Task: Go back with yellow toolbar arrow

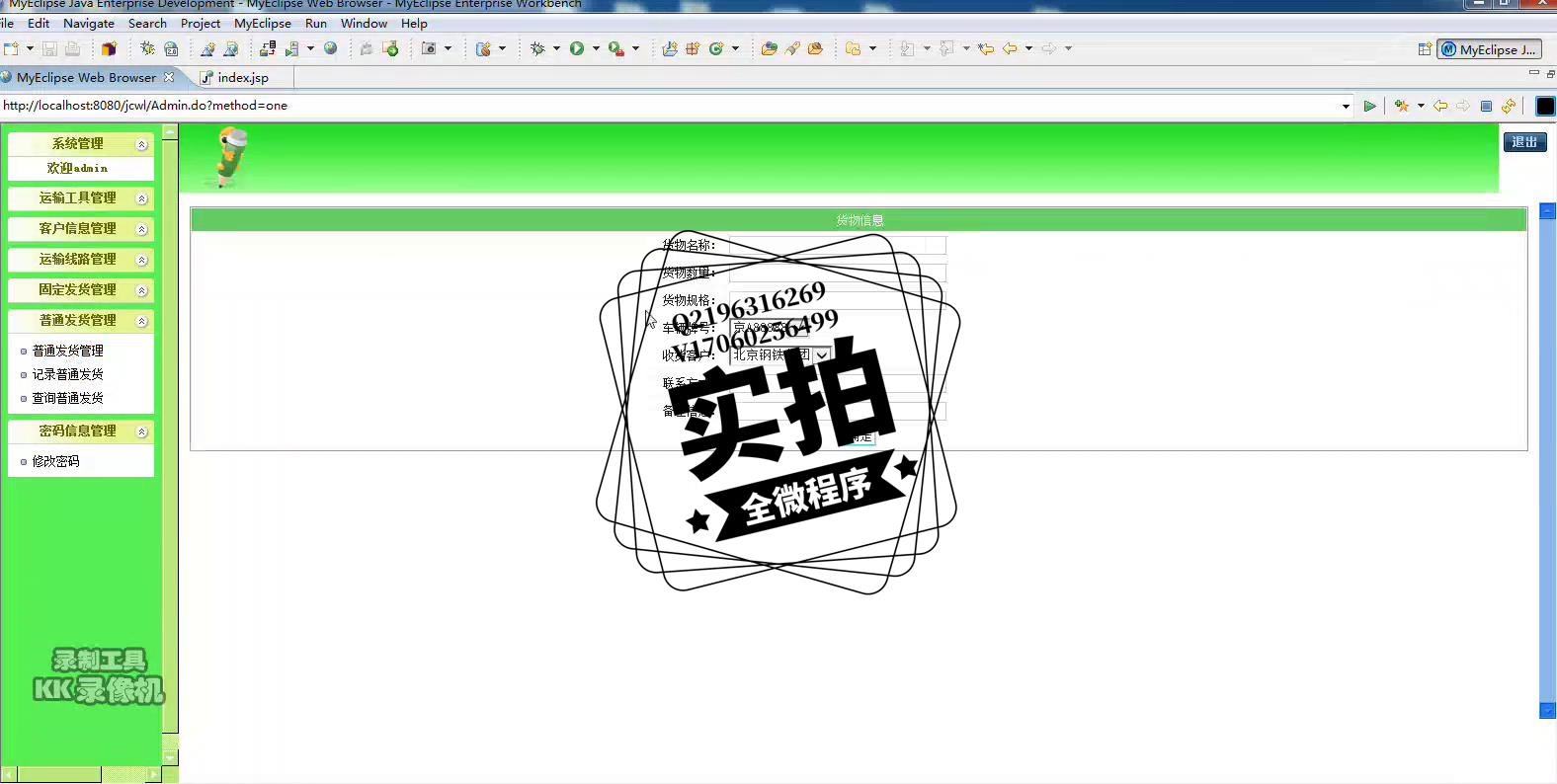Action: click(x=1010, y=48)
